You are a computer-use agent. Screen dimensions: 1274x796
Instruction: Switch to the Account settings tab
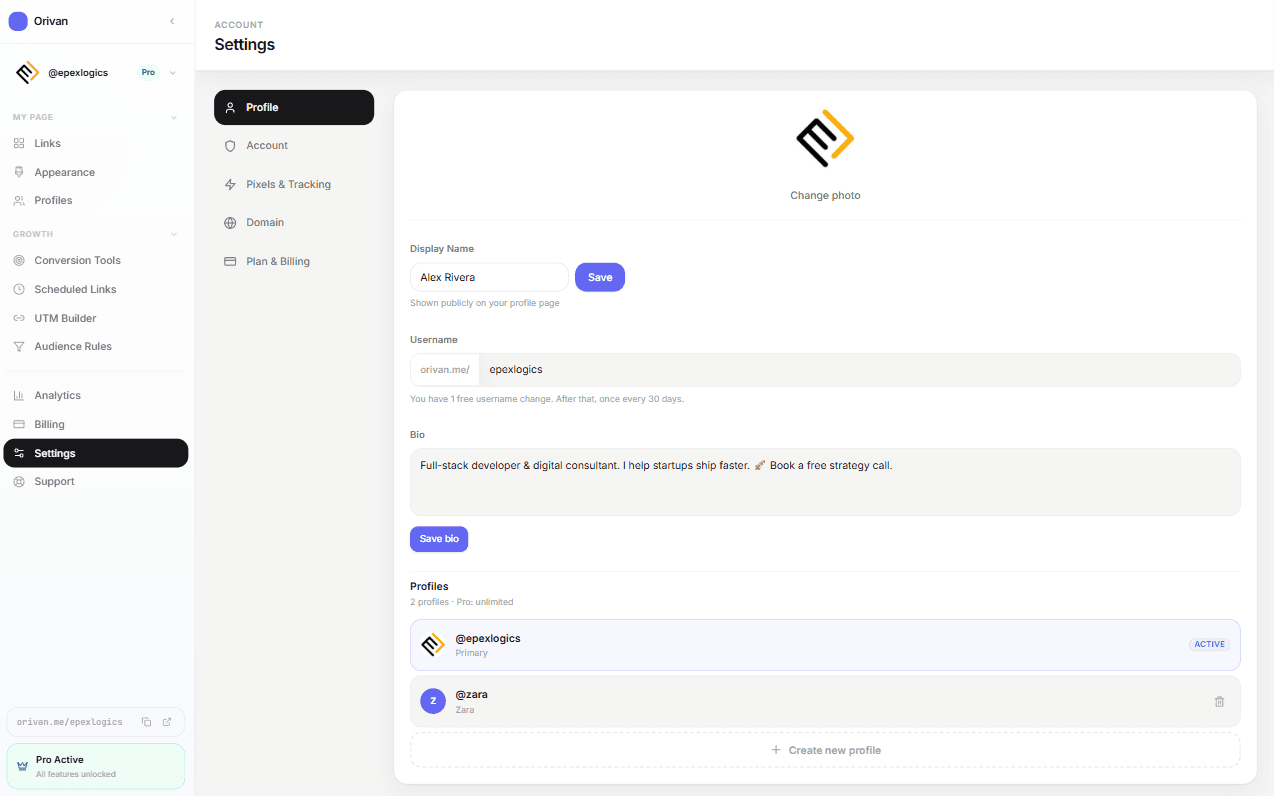coord(294,146)
